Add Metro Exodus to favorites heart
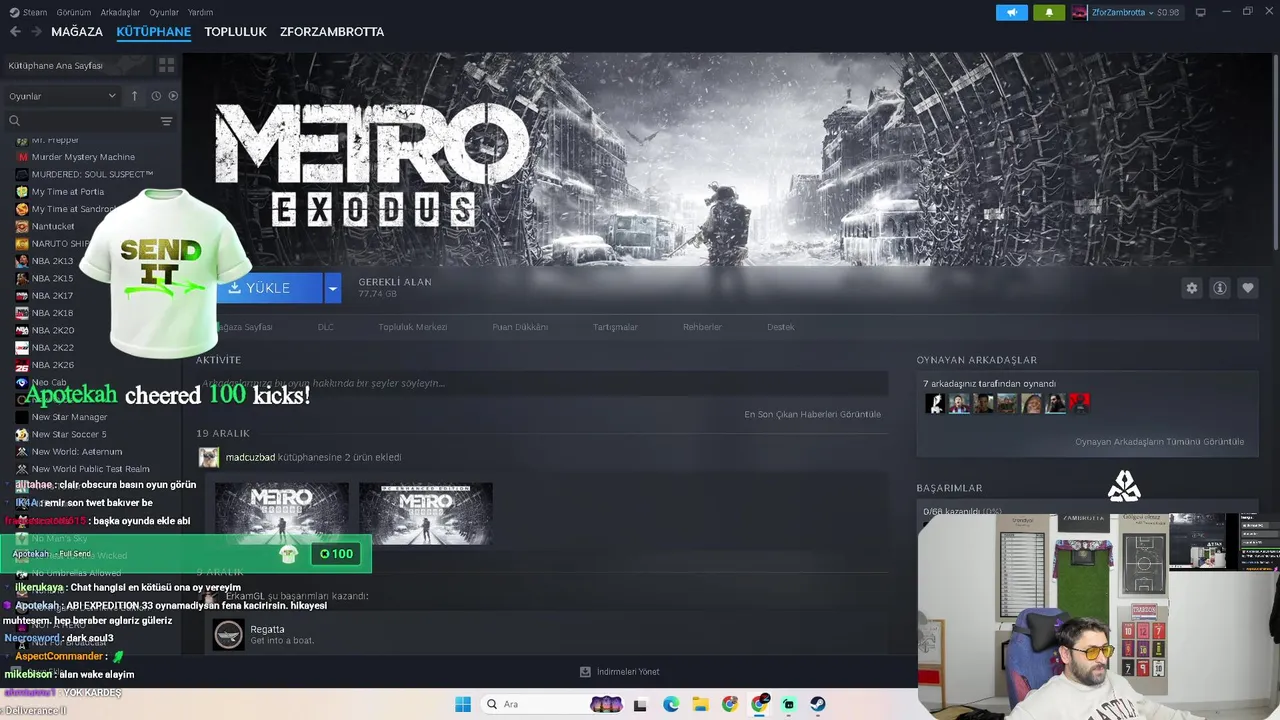 pos(1247,288)
